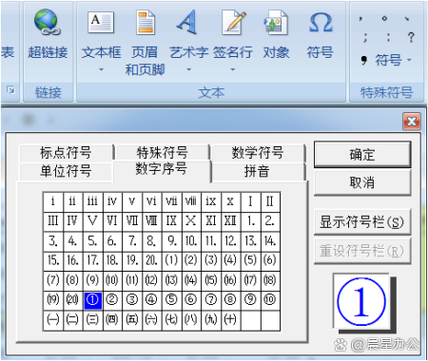The width and height of the screenshot is (428, 361).
Task: Select the parenthesized ㈠ Chinese numeral
Action: click(x=53, y=320)
